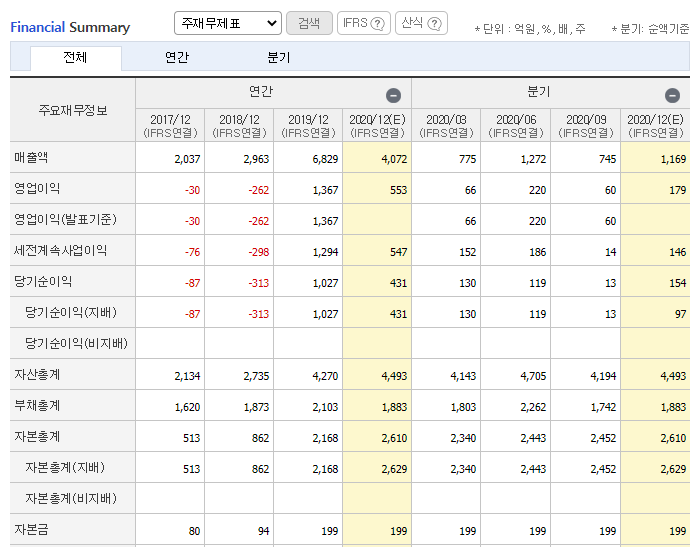696x547 pixels.
Task: Switch to the 전체 tab
Action: click(75, 58)
